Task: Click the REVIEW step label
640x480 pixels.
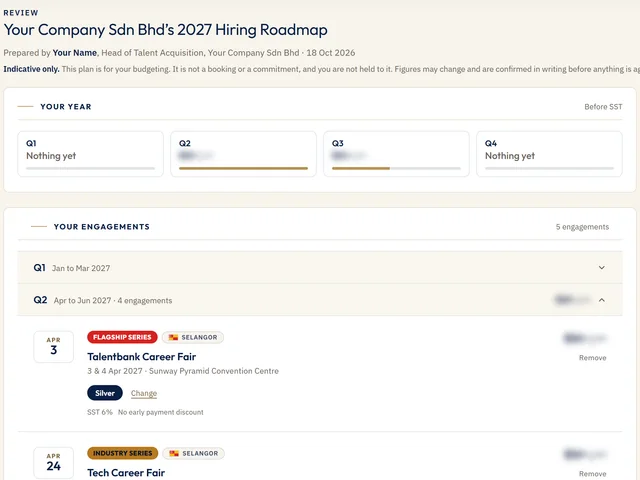Action: pos(21,13)
